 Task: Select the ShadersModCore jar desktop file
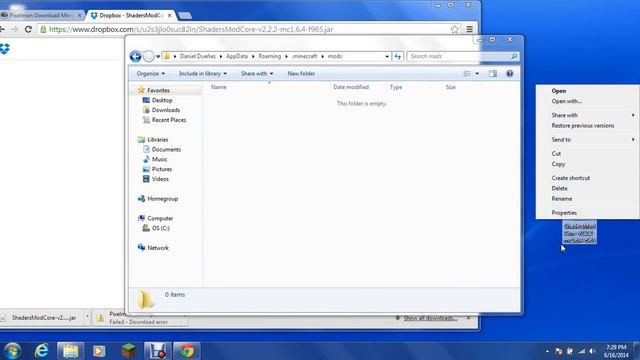point(579,233)
